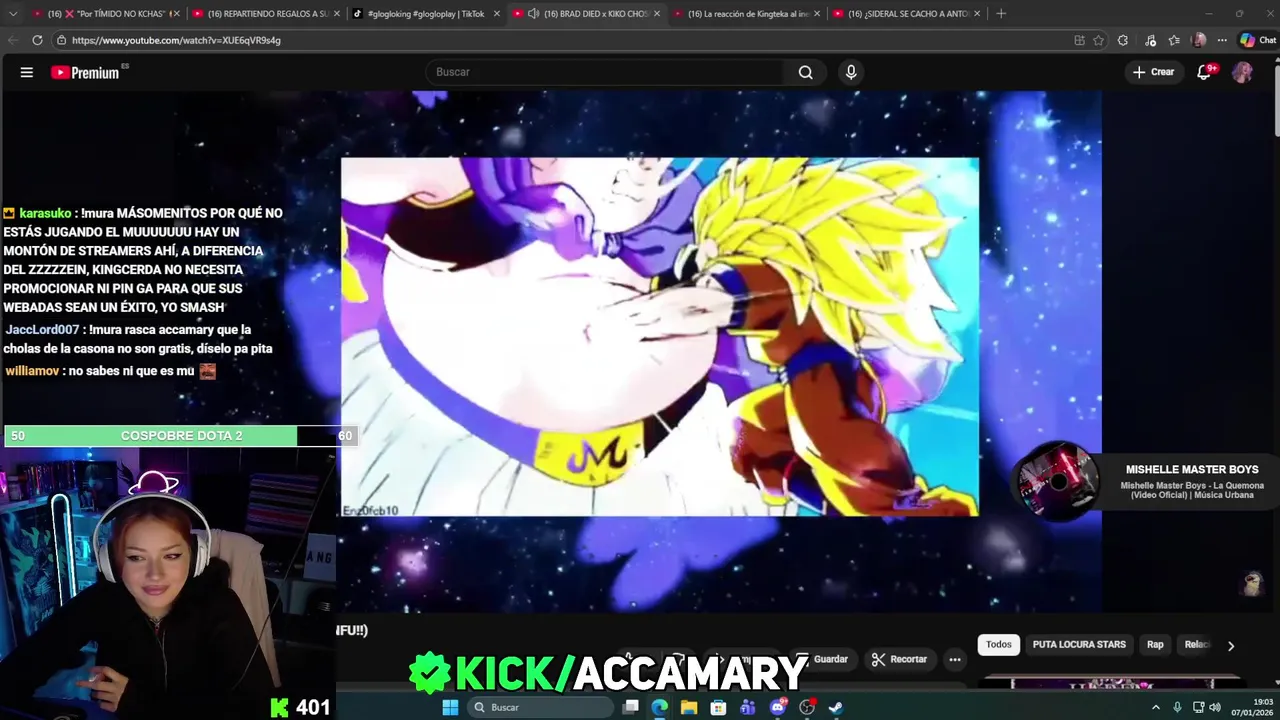Screen dimensions: 1280x720
Task: Select PUTA LOCURA STARS filter chip
Action: [x=1079, y=645]
